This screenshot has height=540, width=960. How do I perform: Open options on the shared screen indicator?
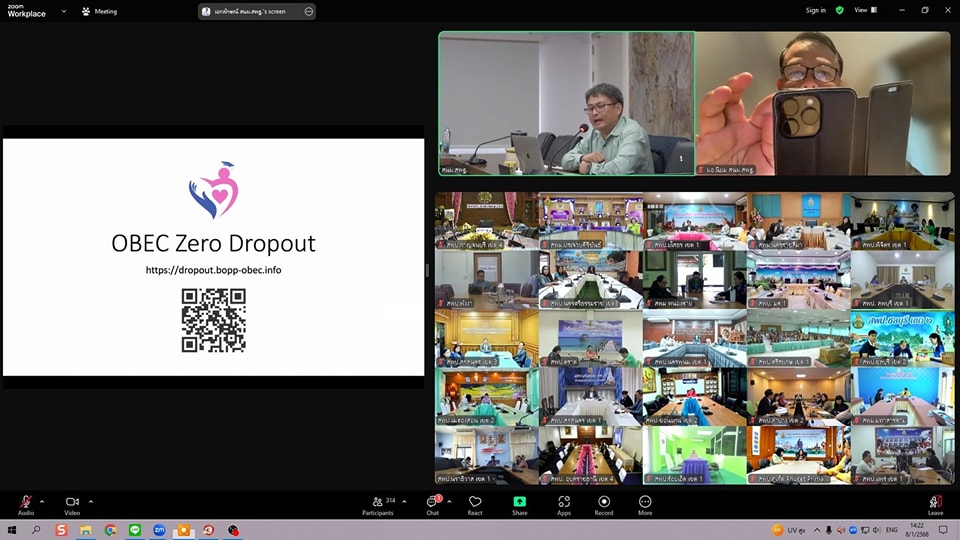click(x=309, y=11)
